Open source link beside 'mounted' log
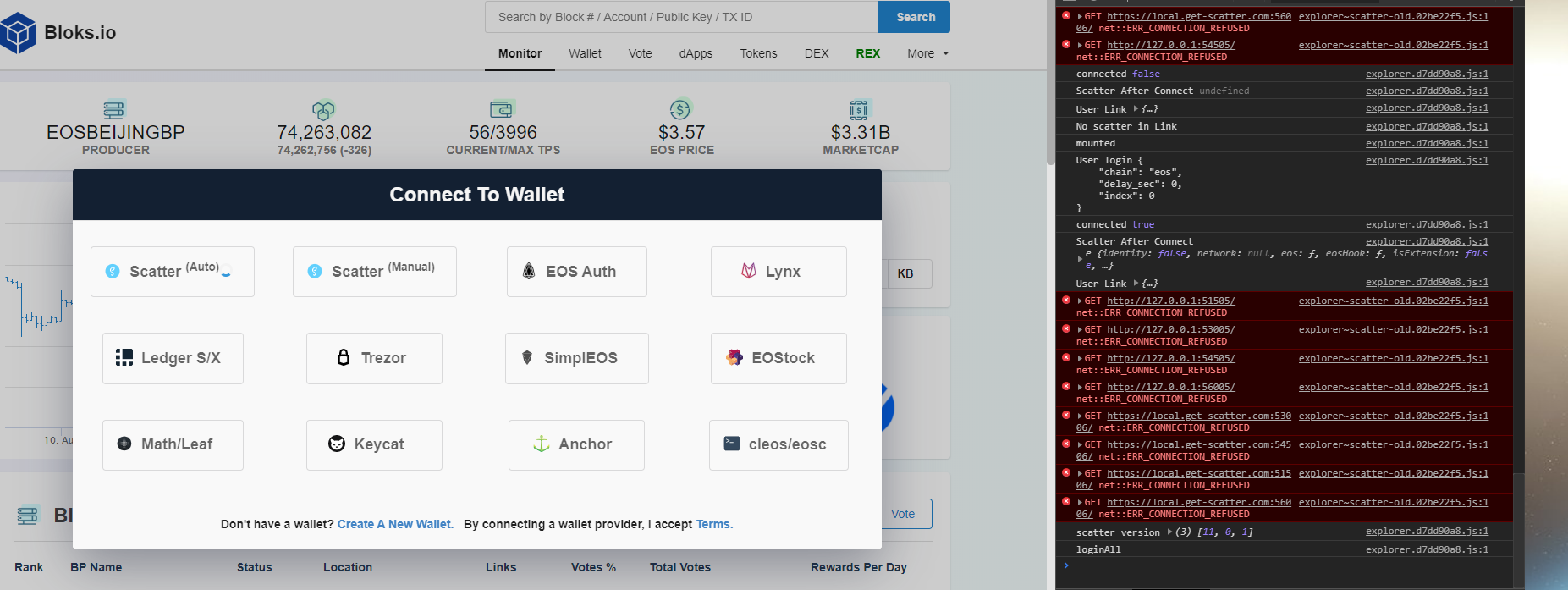1568x590 pixels. click(x=1427, y=143)
